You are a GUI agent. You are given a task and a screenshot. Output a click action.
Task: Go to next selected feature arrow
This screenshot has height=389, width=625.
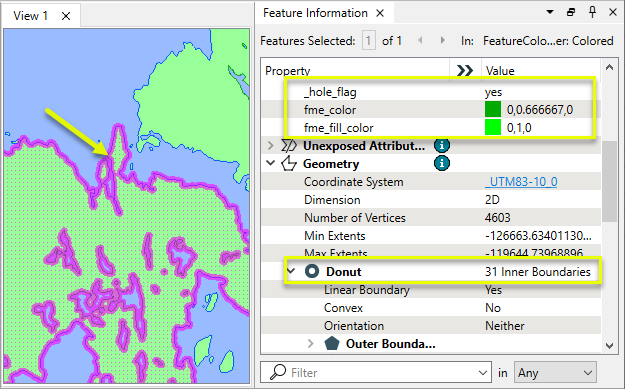442,40
